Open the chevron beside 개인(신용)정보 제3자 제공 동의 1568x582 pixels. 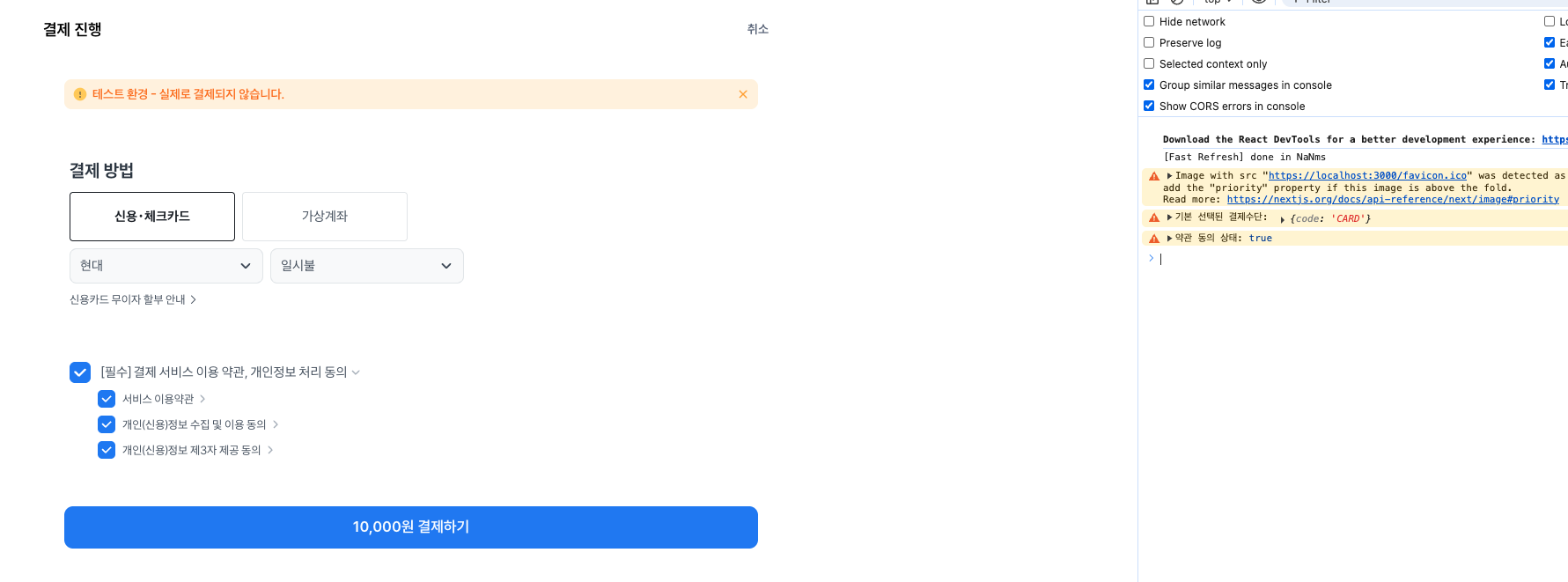270,450
